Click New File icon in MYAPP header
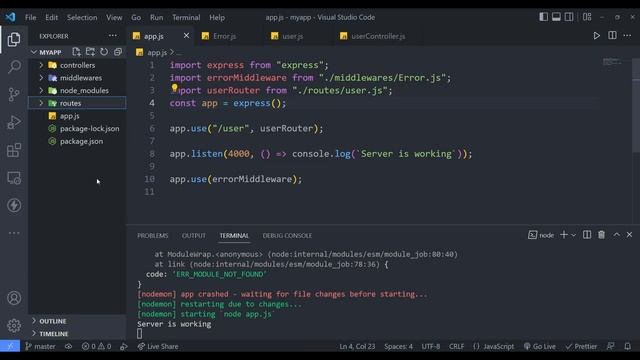This screenshot has height=360, width=640. click(76, 52)
